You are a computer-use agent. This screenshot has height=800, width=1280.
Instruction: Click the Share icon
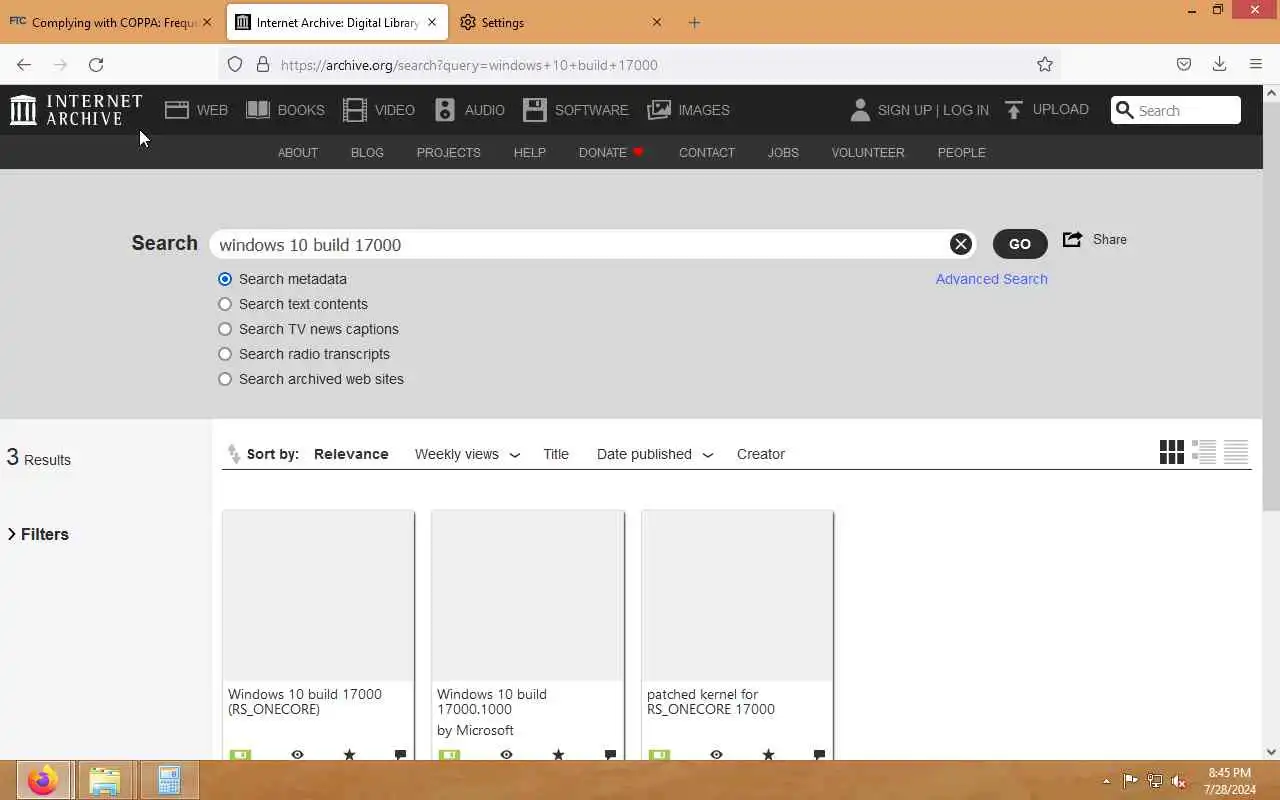coord(1073,240)
